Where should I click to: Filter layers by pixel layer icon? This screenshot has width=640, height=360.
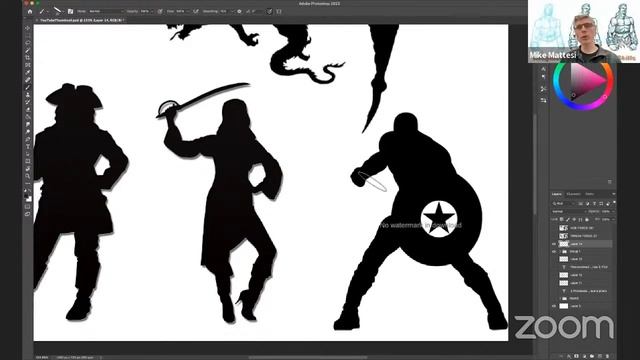(581, 203)
